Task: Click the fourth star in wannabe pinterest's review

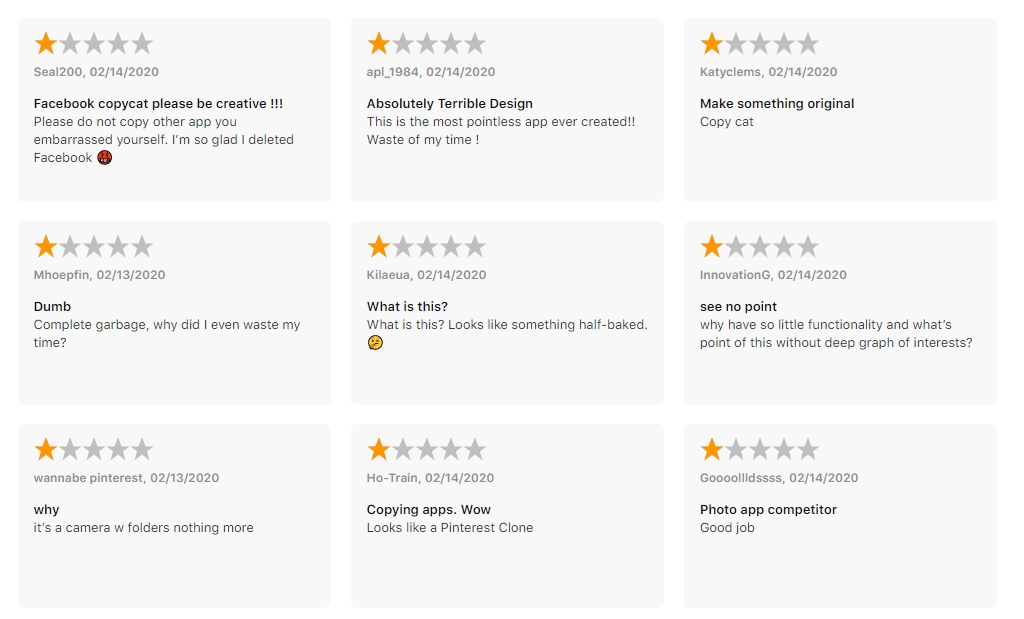Action: coord(118,450)
